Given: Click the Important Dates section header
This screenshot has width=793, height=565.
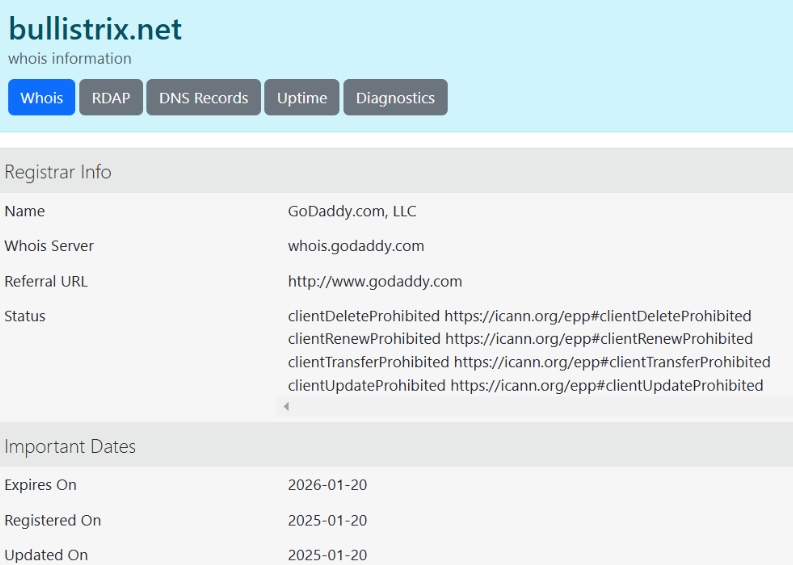Looking at the screenshot, I should (70, 447).
